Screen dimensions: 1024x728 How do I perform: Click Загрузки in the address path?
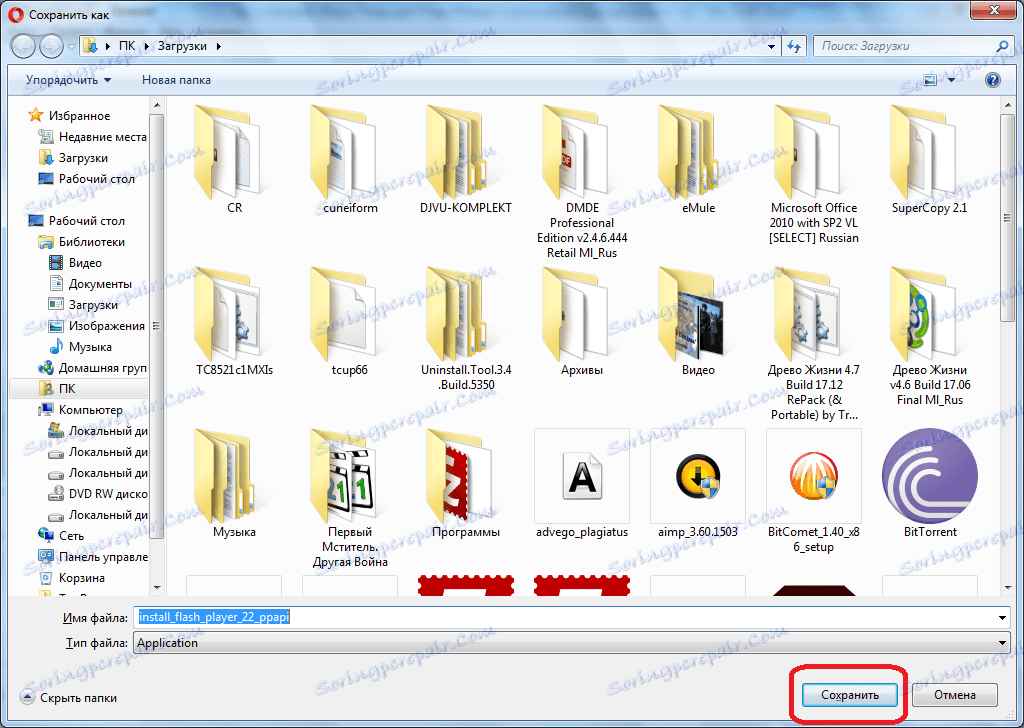click(182, 46)
